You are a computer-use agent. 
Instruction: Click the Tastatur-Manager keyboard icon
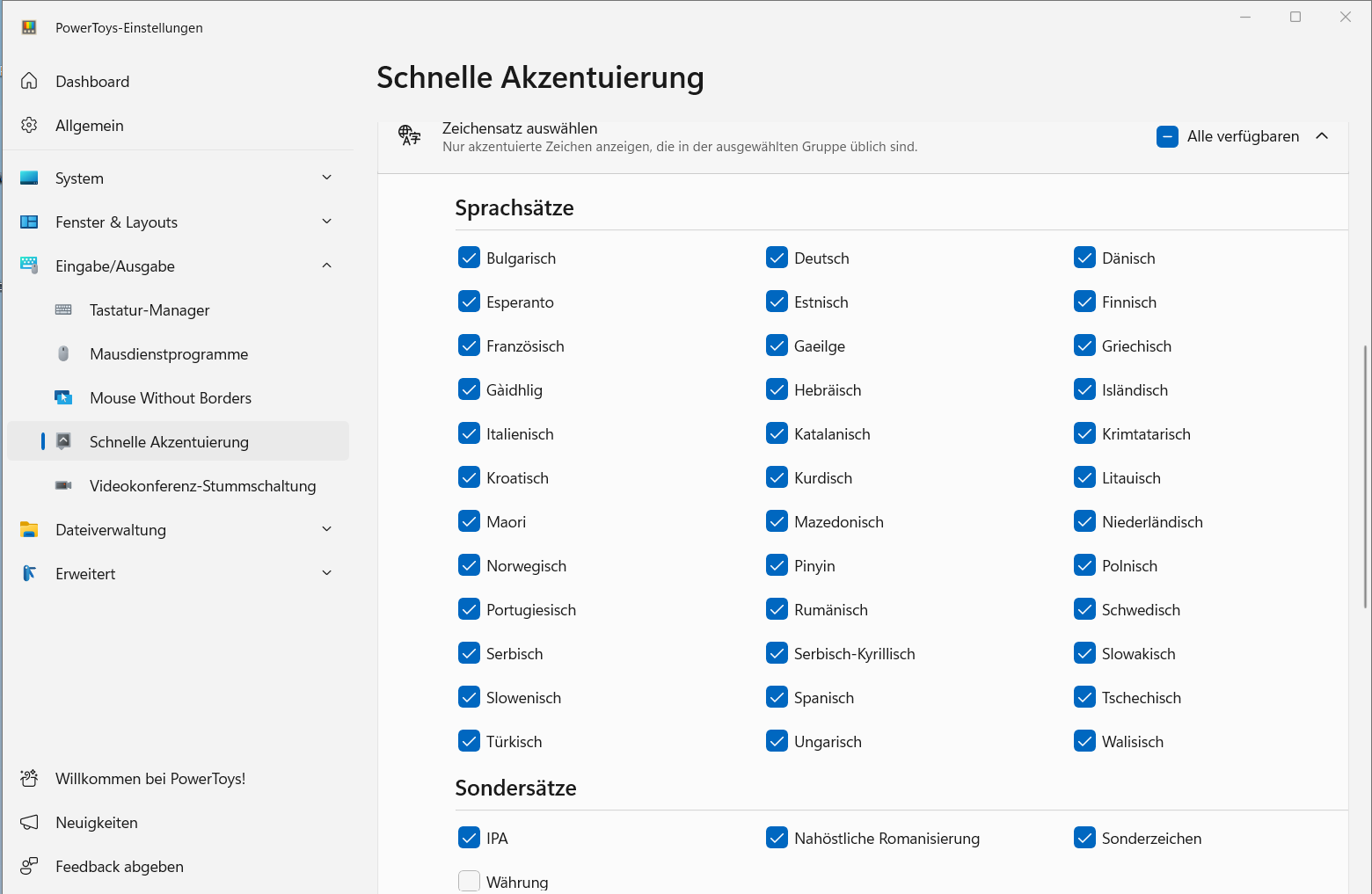[63, 310]
